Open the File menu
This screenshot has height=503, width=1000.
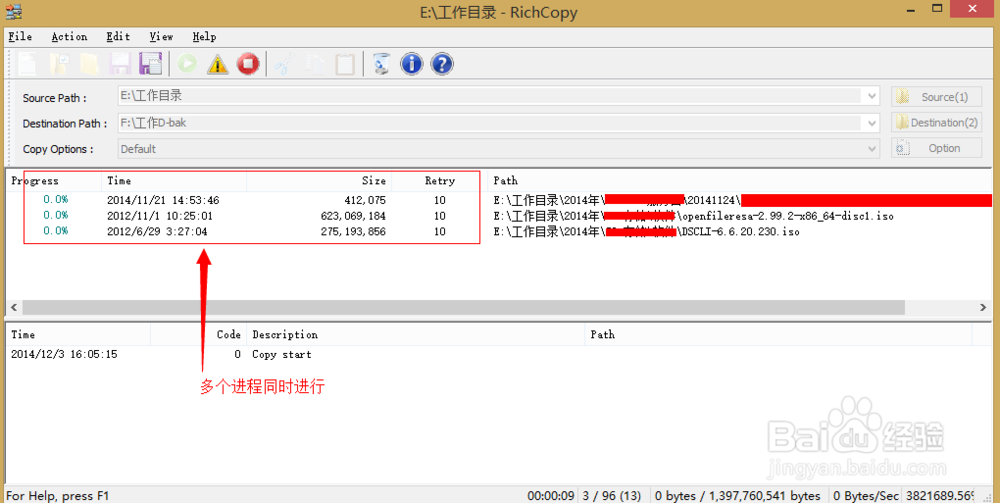coord(20,36)
